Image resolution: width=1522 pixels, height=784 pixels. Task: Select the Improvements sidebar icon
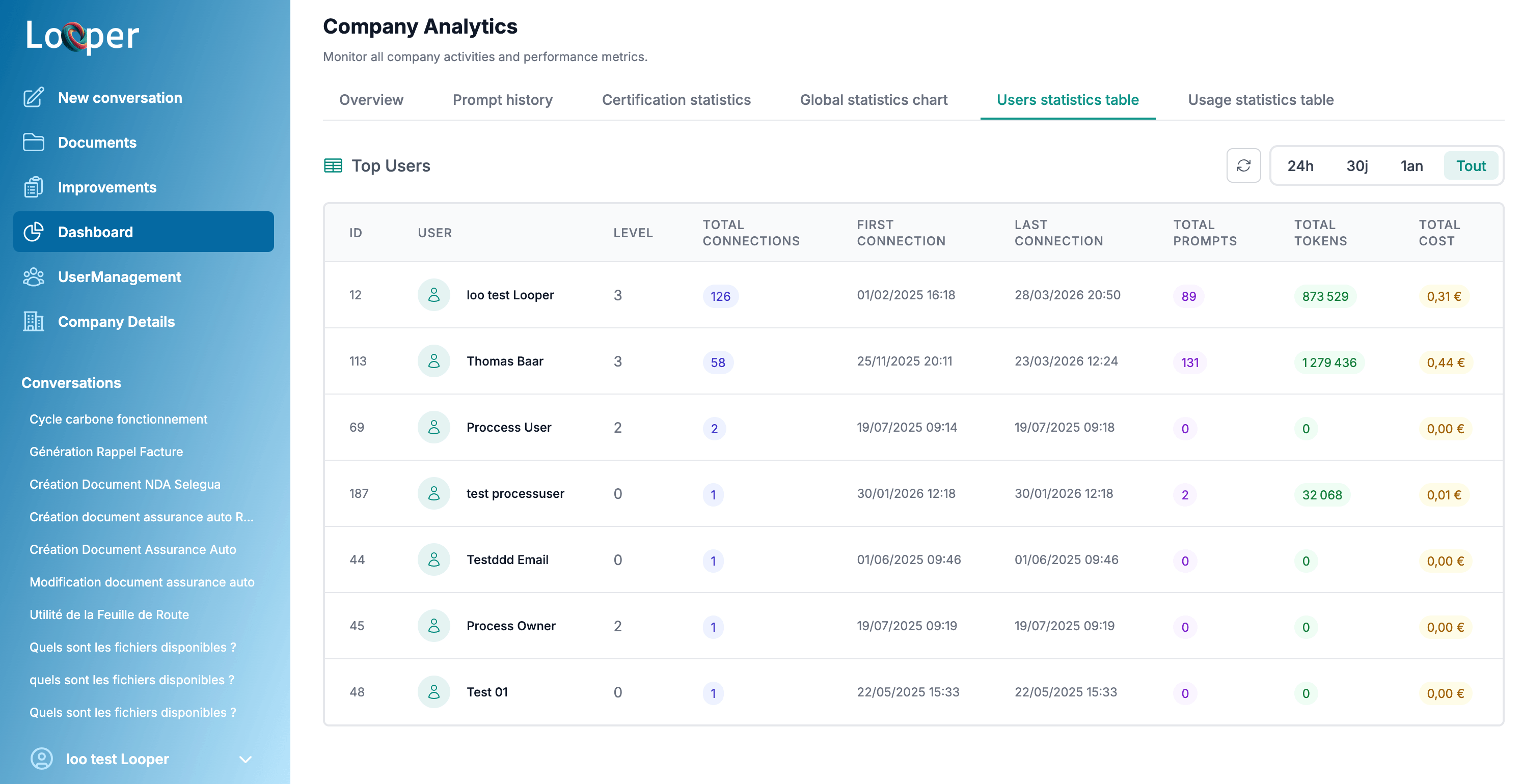tap(34, 187)
